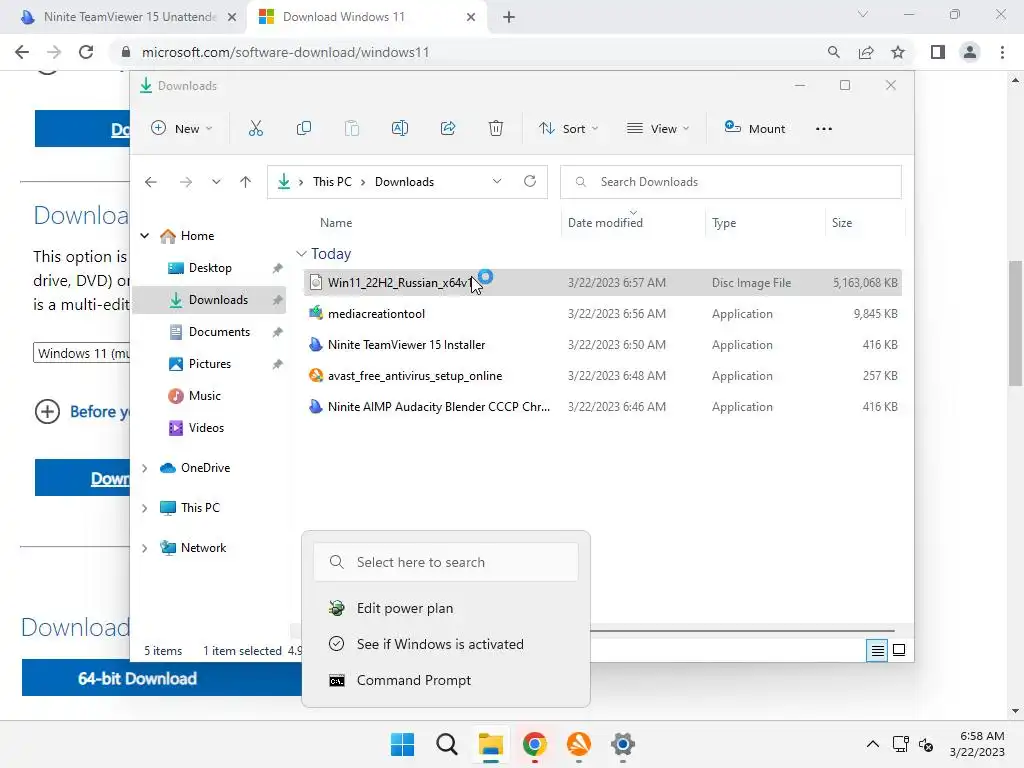This screenshot has width=1024, height=768.
Task: Go up one folder level
Action: (x=245, y=182)
